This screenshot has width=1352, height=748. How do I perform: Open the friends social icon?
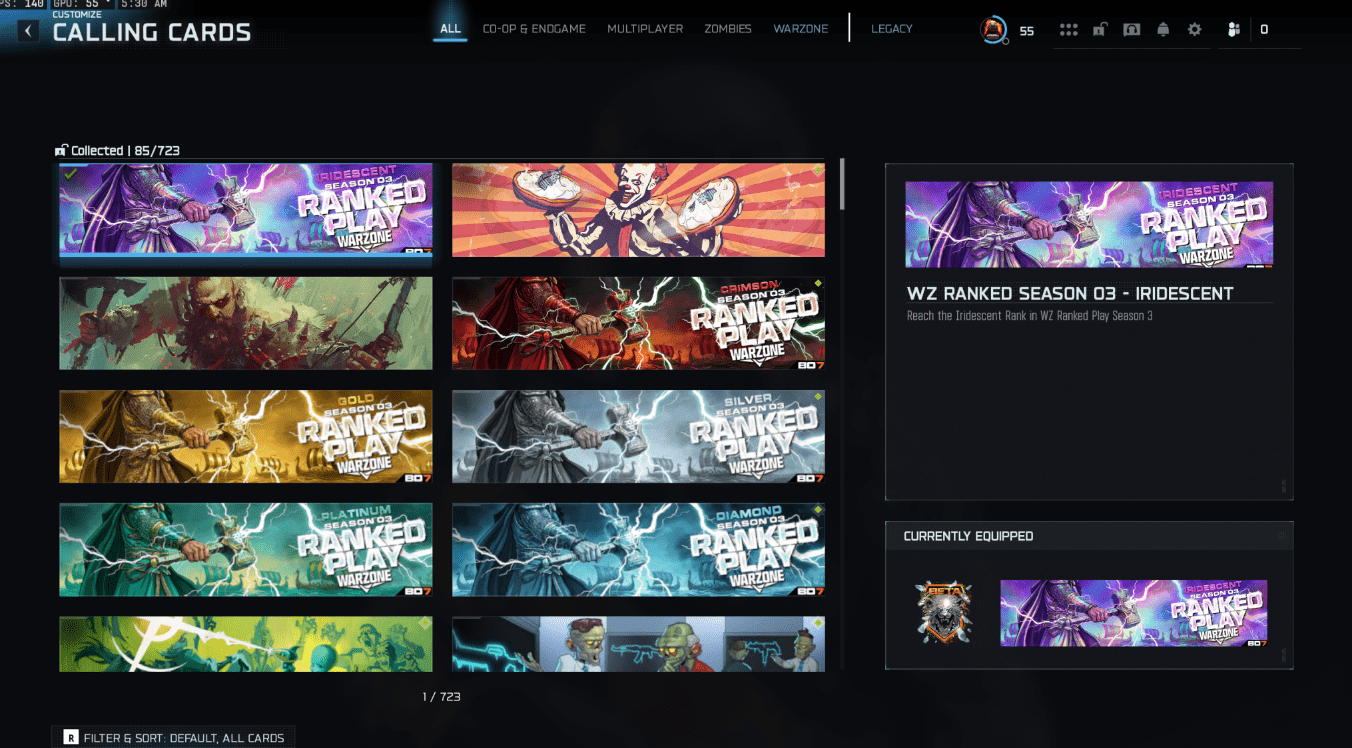click(1234, 30)
